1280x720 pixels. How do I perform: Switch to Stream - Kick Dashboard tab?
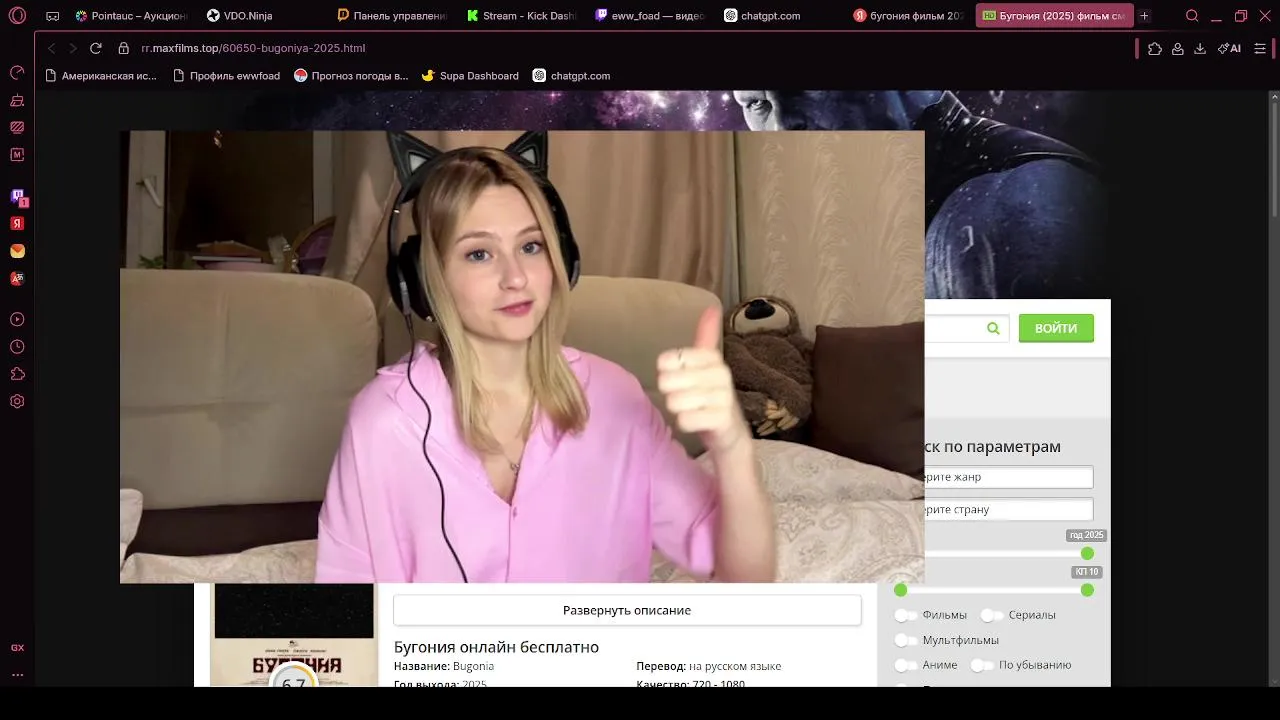[522, 16]
